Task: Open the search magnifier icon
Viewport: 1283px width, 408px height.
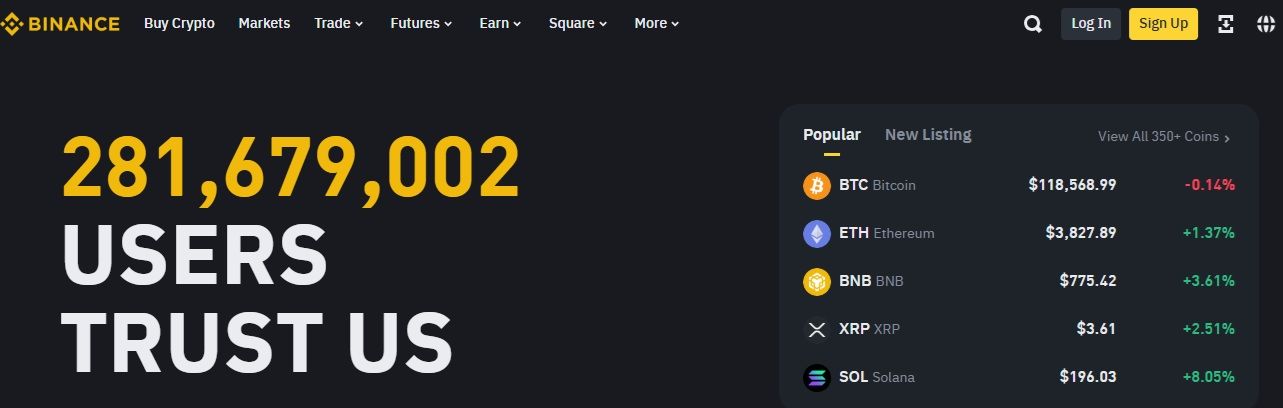Action: [x=1033, y=24]
